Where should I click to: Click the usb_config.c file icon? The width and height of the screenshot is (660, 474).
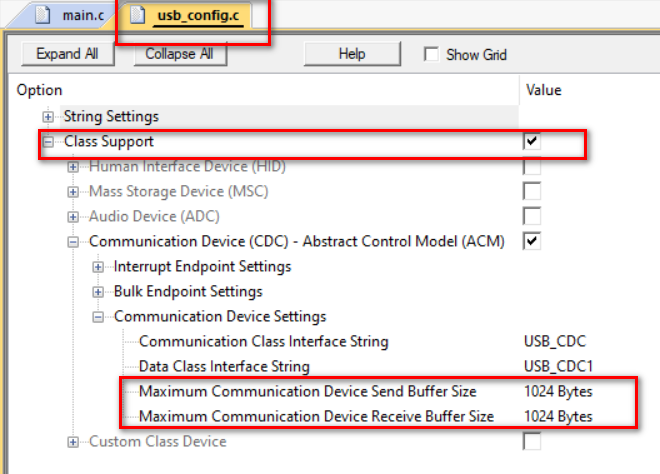(x=137, y=15)
